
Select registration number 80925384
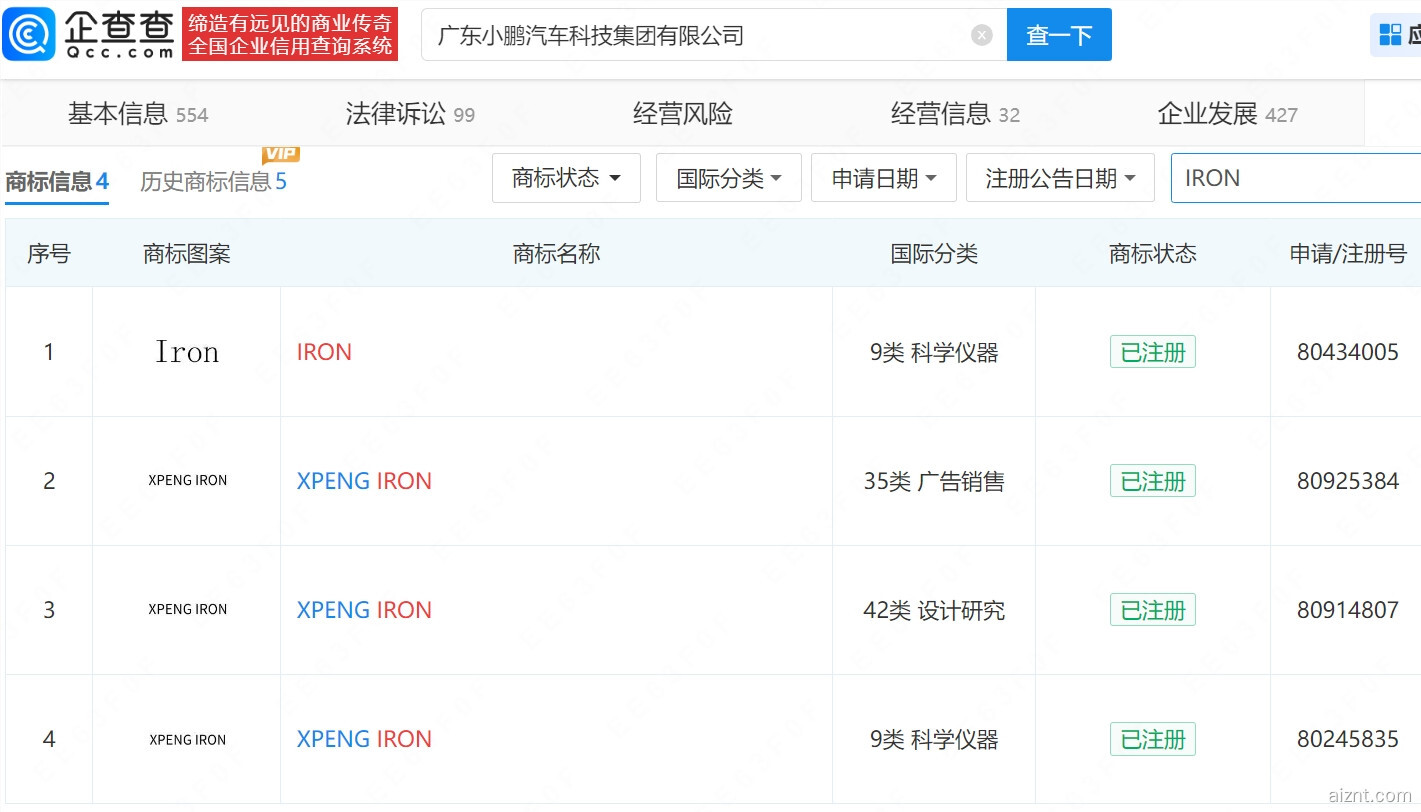tap(1347, 481)
